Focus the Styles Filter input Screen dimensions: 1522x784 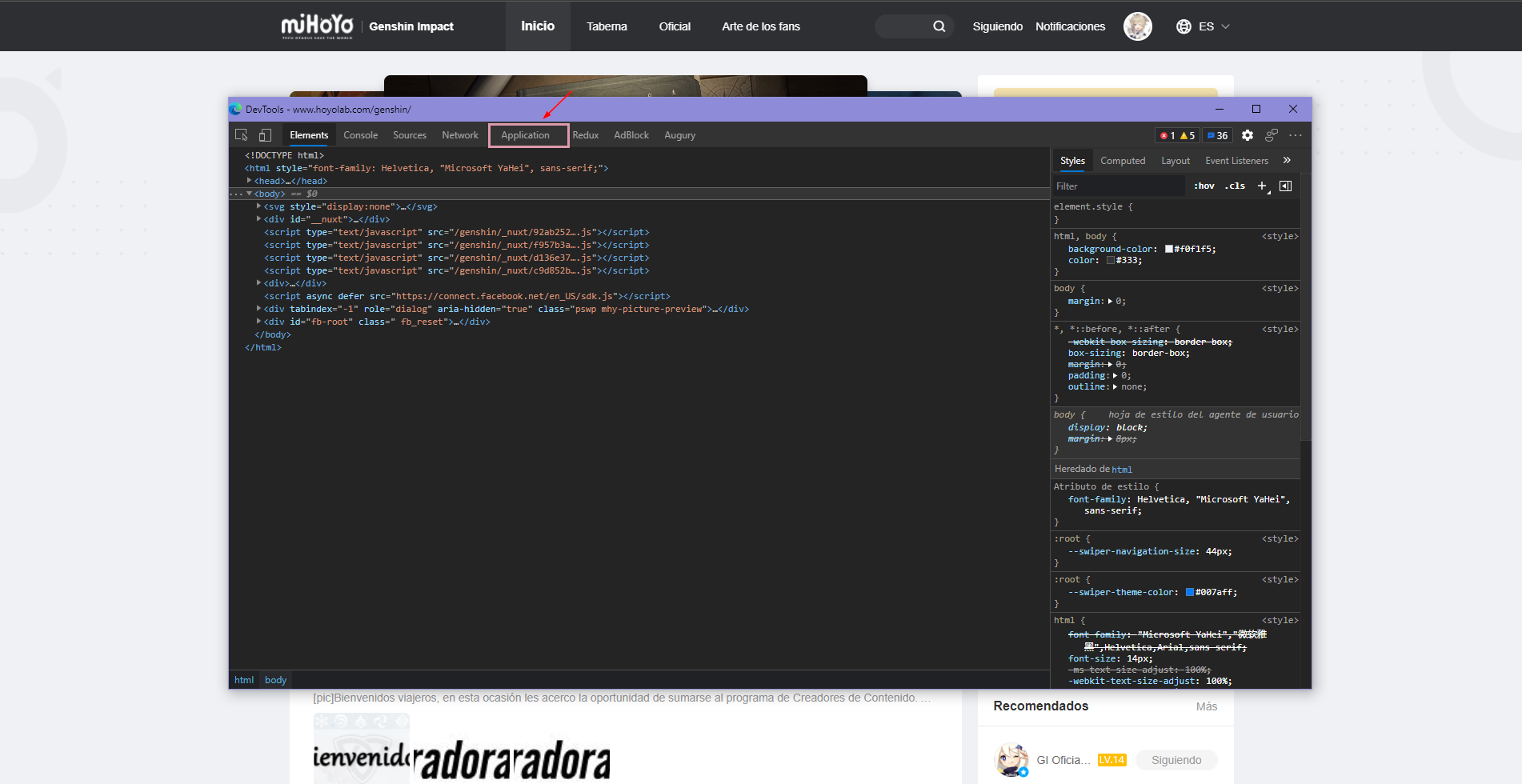coord(1118,186)
